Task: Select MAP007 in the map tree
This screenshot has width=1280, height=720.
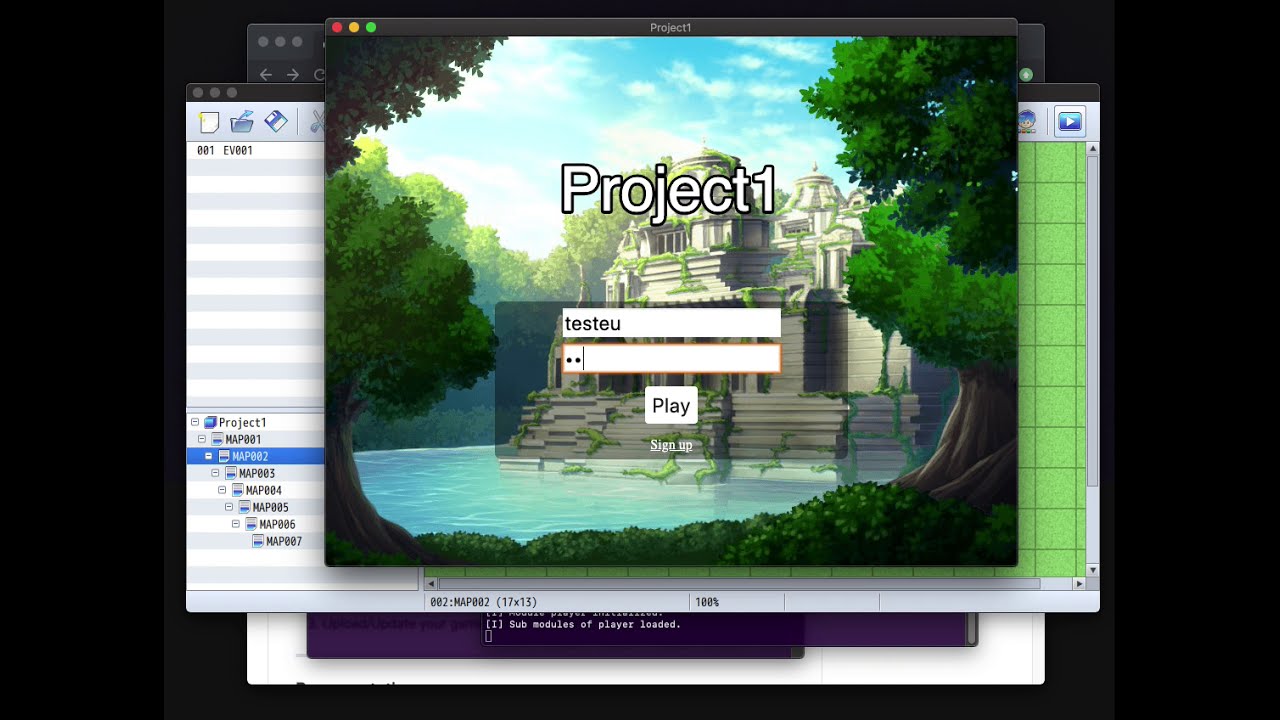Action: coord(284,541)
